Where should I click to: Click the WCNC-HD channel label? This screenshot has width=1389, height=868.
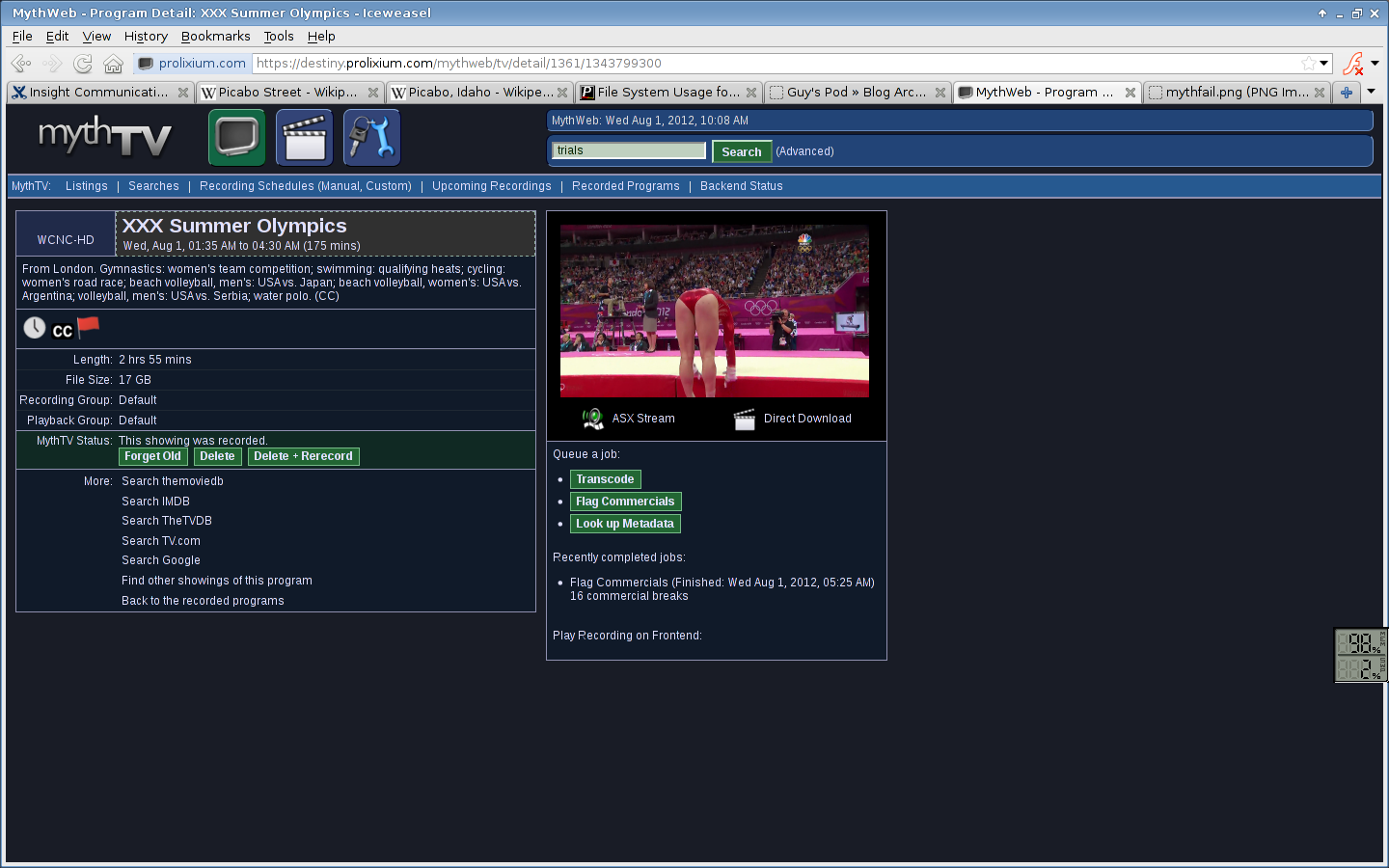66,240
